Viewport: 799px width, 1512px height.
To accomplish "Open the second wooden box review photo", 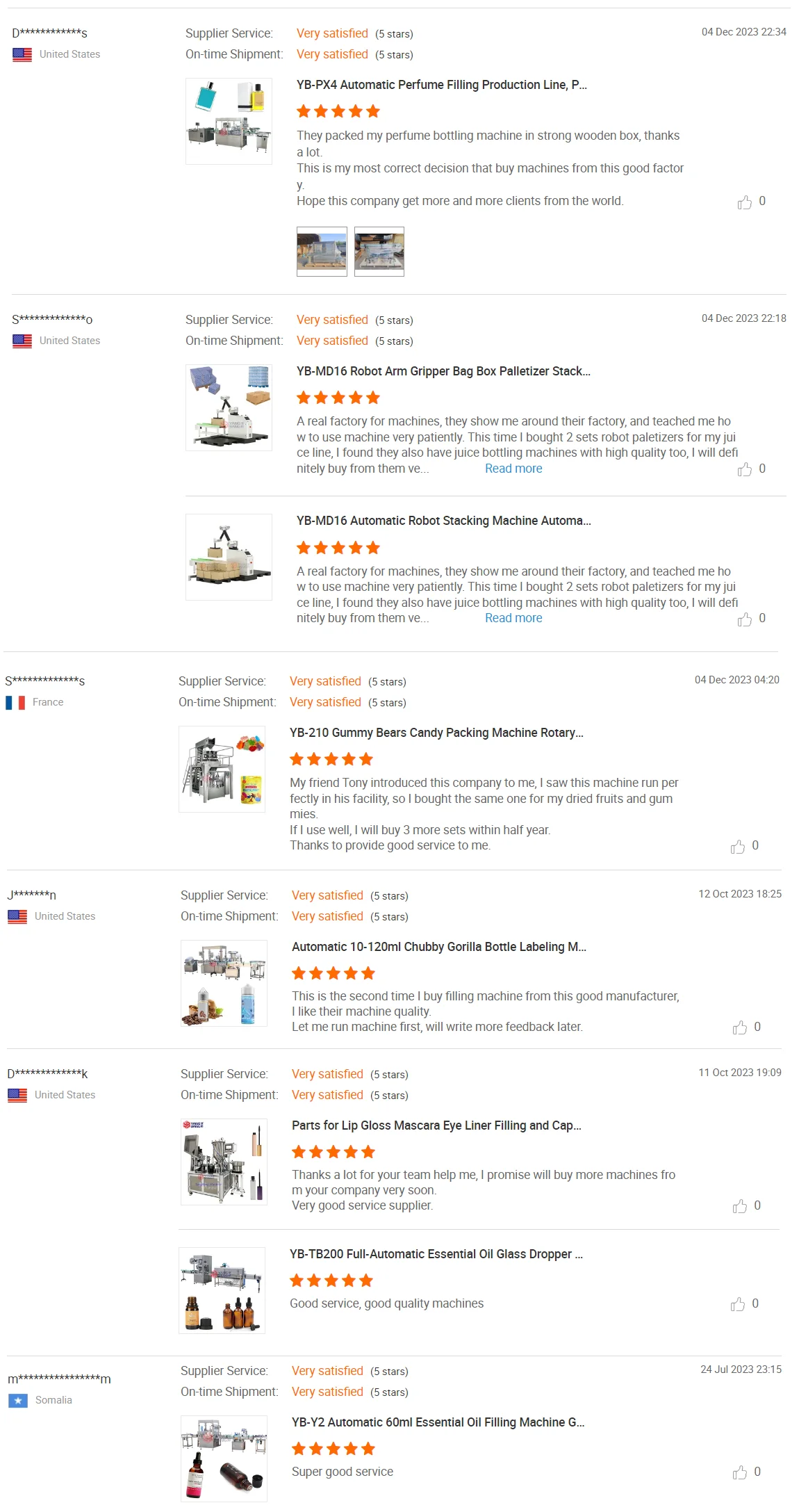I will (x=379, y=252).
